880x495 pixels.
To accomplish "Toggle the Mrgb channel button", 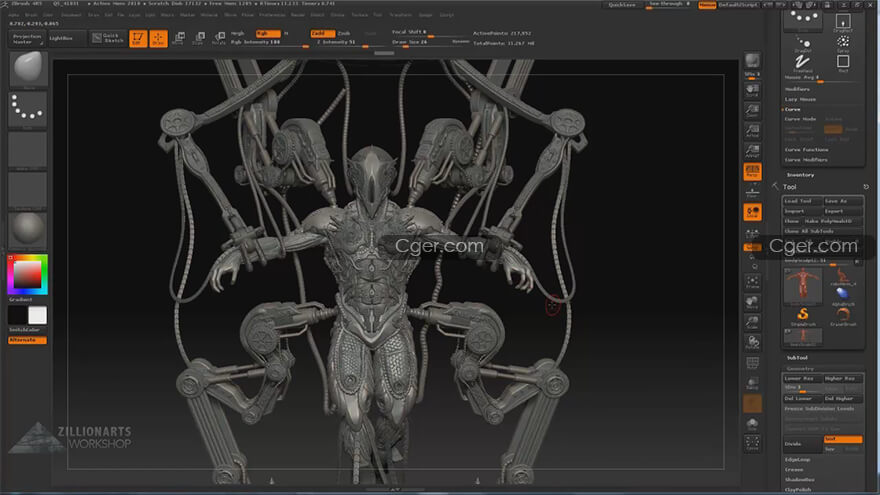I will click(238, 34).
